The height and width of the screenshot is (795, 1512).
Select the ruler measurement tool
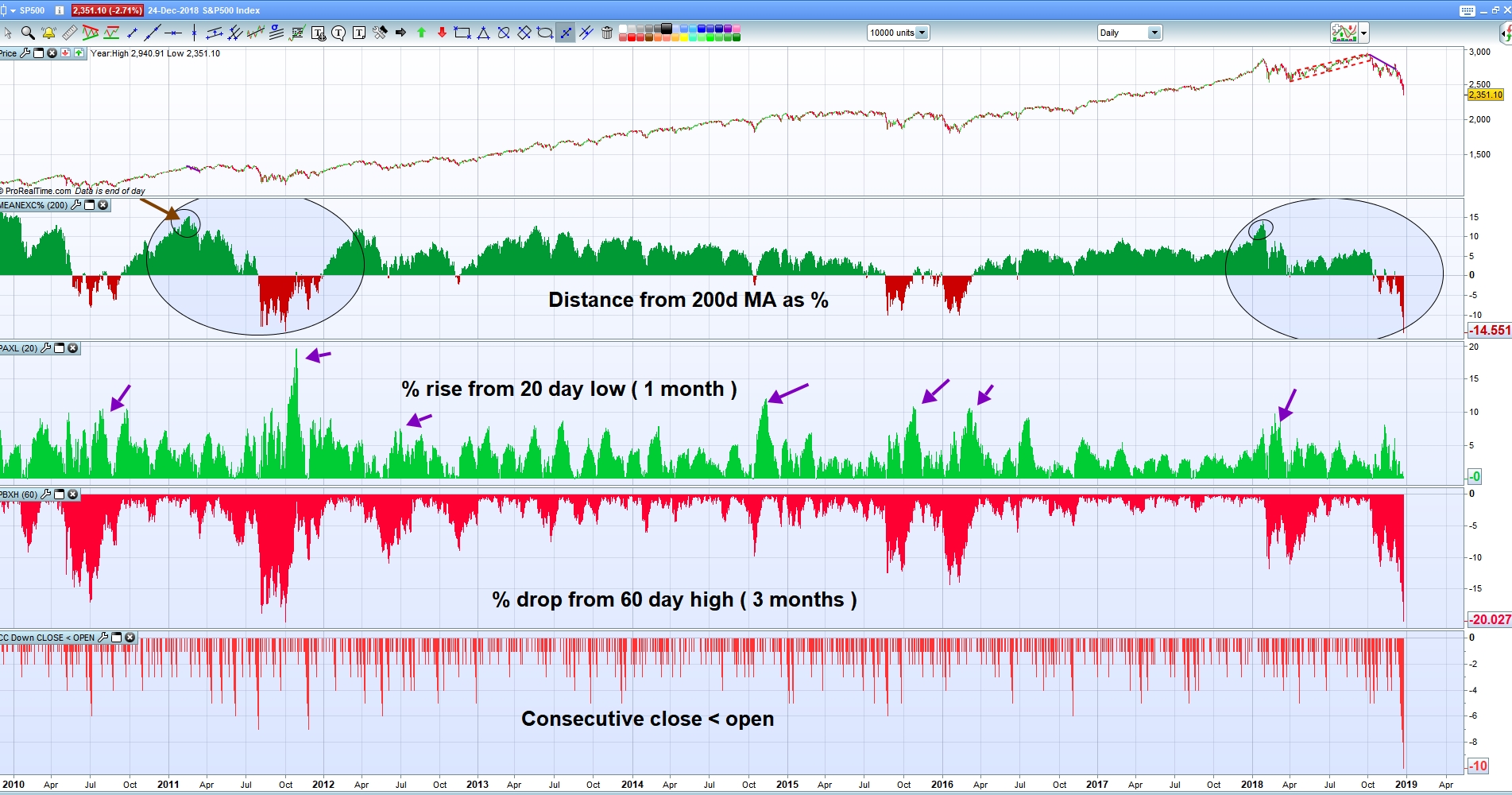(69, 33)
